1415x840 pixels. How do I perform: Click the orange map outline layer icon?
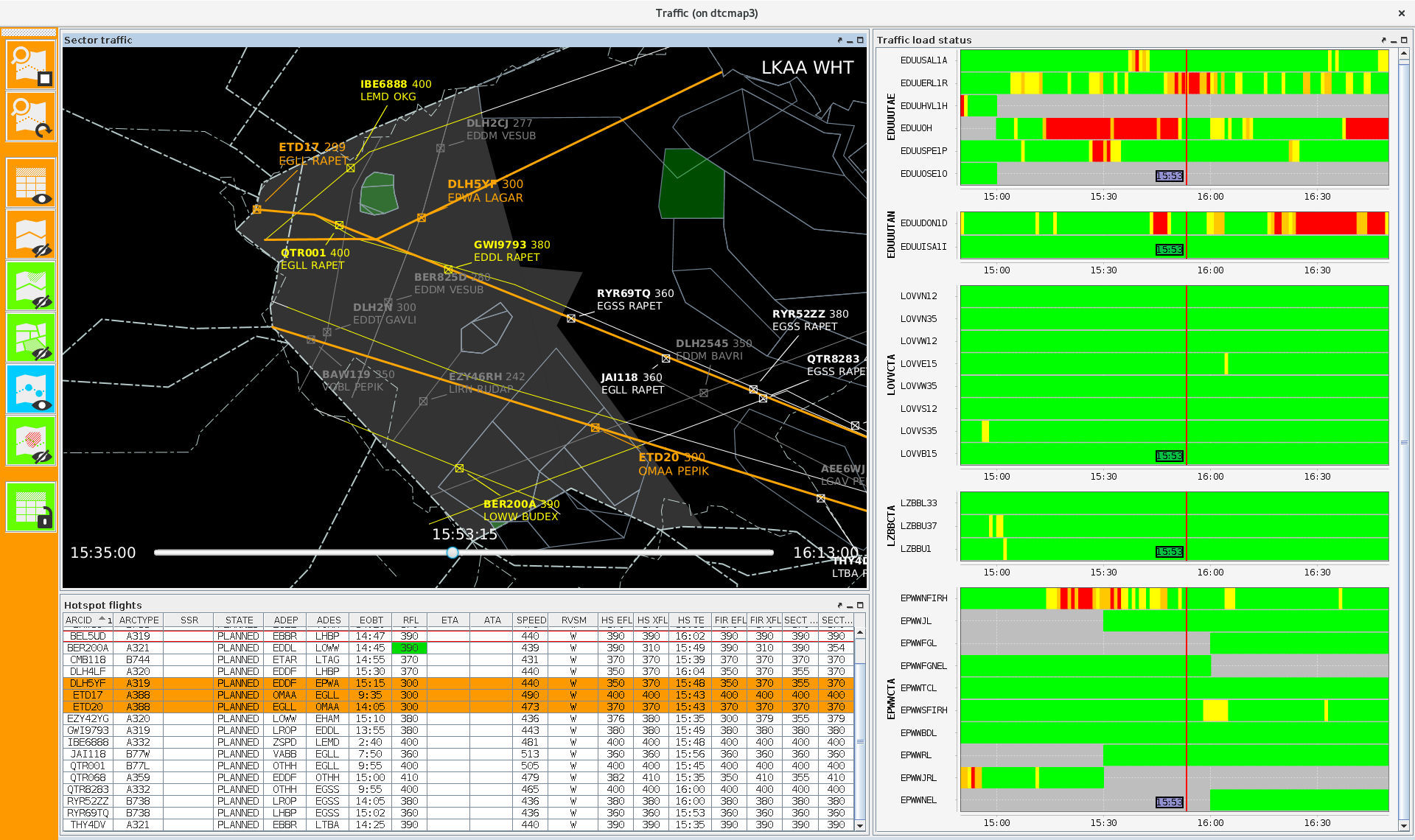point(30,235)
